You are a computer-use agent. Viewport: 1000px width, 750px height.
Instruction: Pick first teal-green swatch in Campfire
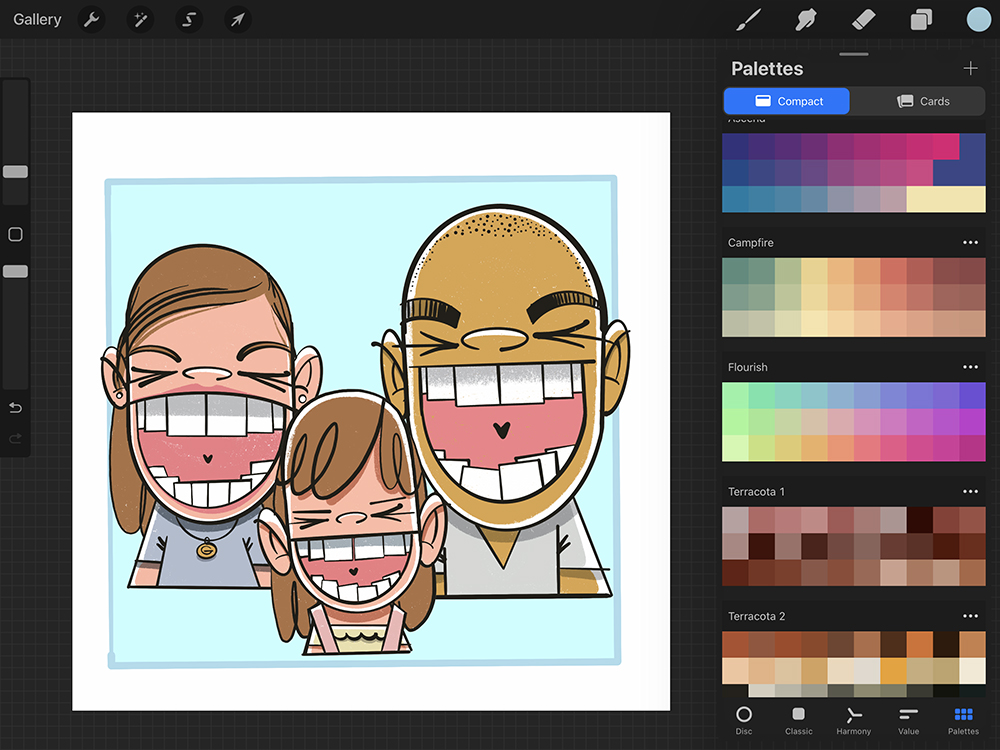pyautogui.click(x=735, y=271)
